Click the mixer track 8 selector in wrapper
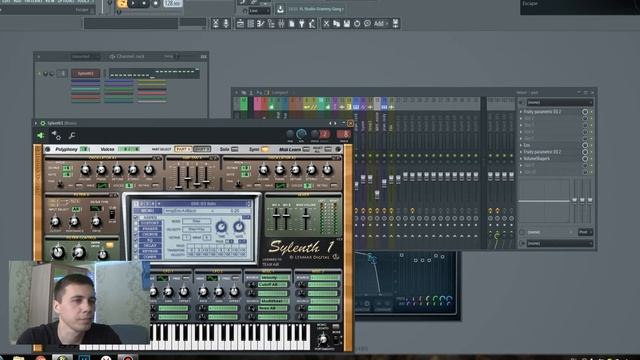The height and width of the screenshot is (360, 640). click(x=344, y=134)
